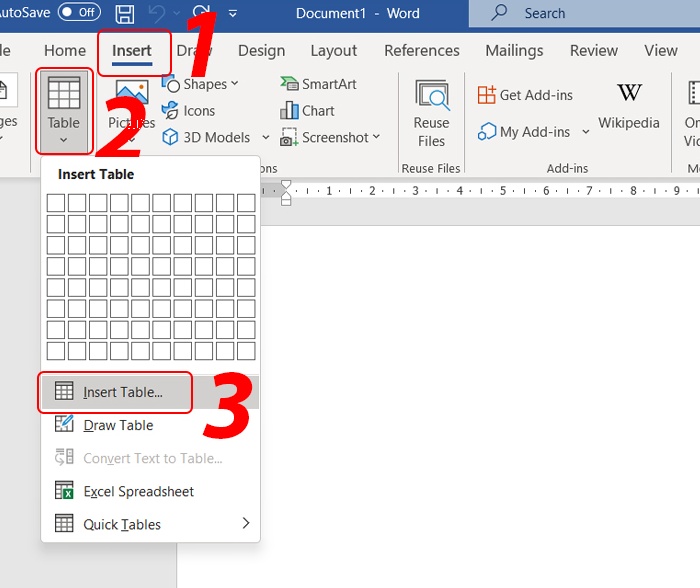The height and width of the screenshot is (588, 700).
Task: Click the Insert Table menu icon
Action: (x=64, y=391)
